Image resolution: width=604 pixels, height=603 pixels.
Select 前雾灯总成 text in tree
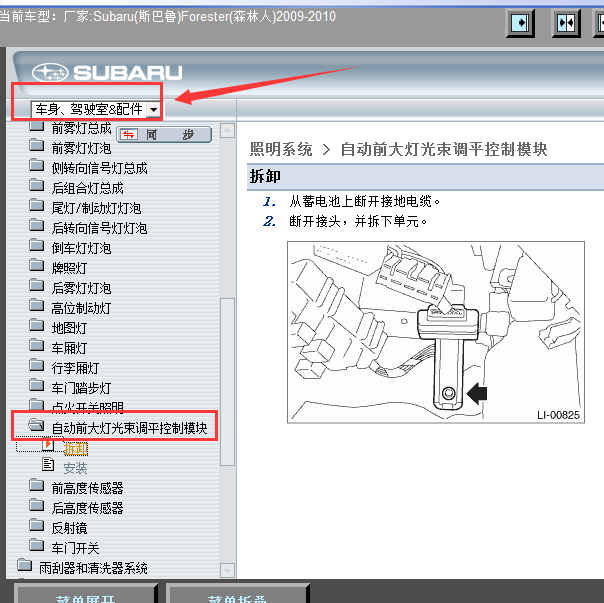tap(81, 128)
